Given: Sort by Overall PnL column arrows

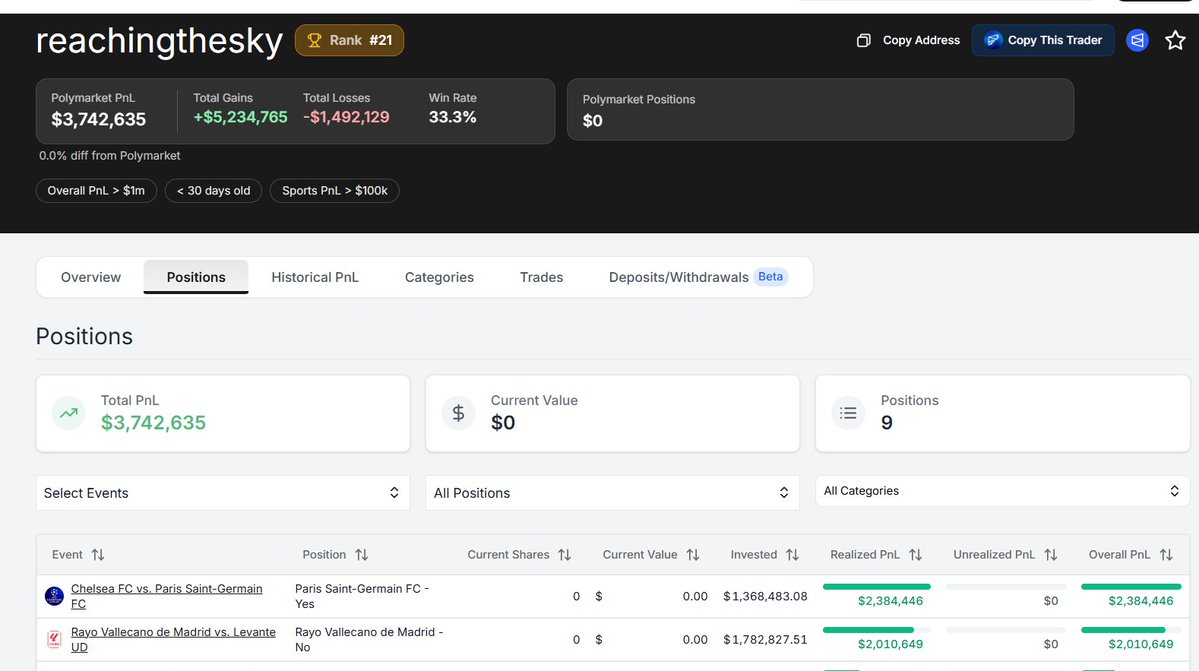Looking at the screenshot, I should coord(1166,555).
